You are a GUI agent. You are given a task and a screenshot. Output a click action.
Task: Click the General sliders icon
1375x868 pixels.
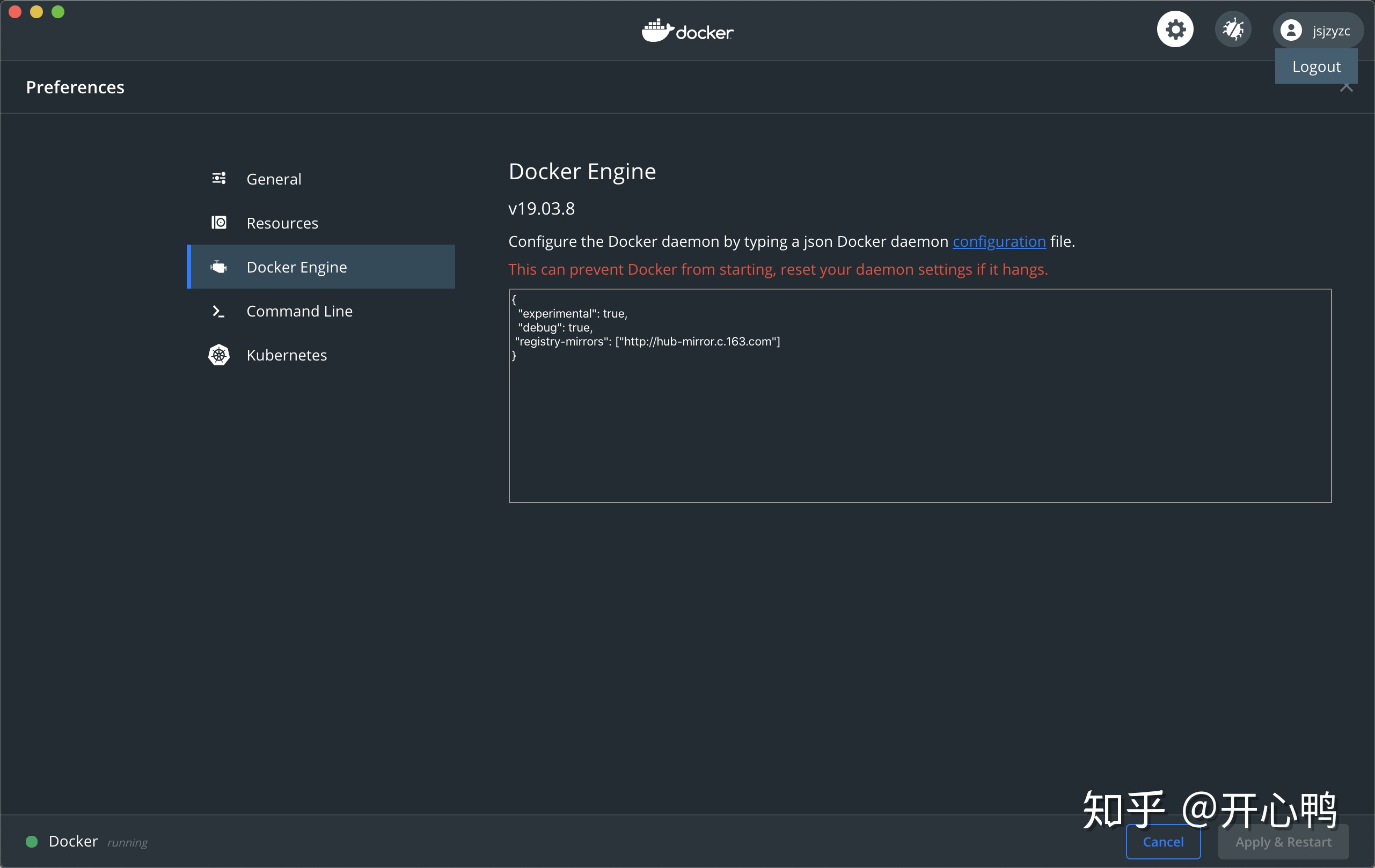tap(218, 179)
